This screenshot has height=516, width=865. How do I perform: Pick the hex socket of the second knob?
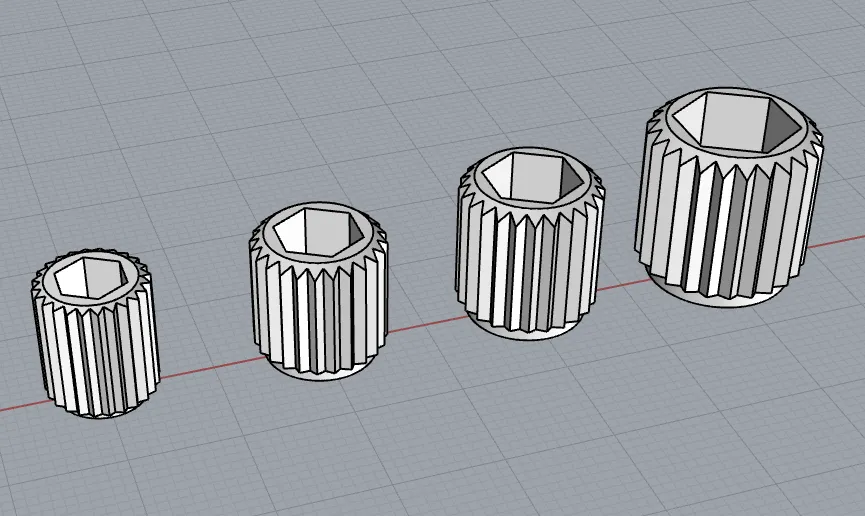tap(319, 231)
